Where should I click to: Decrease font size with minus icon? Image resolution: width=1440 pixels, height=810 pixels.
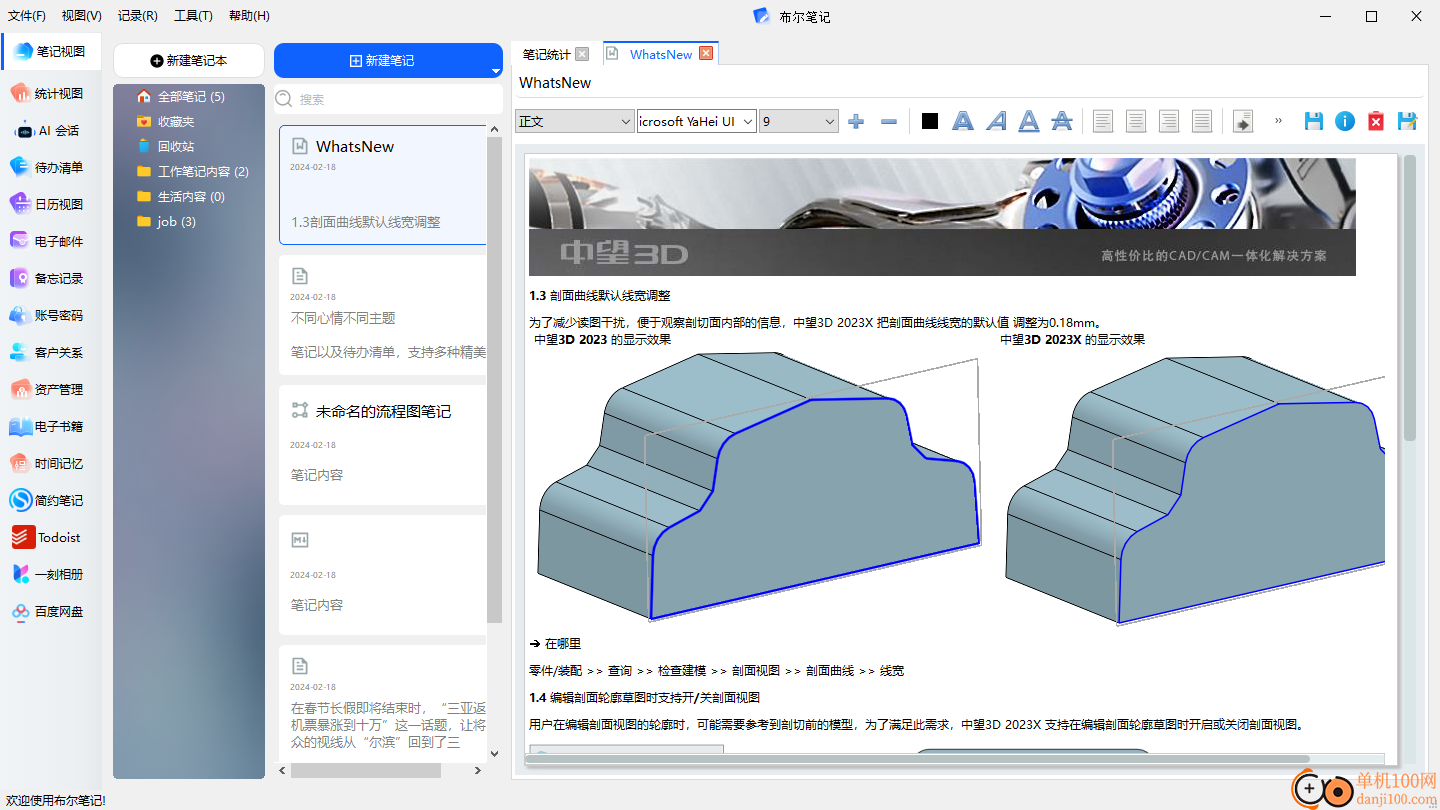point(889,121)
